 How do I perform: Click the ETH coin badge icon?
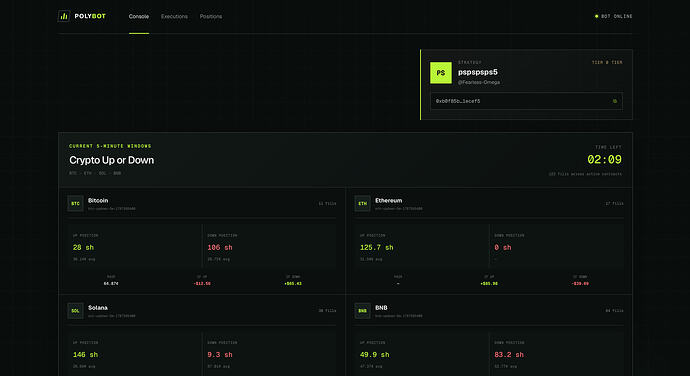[x=363, y=203]
